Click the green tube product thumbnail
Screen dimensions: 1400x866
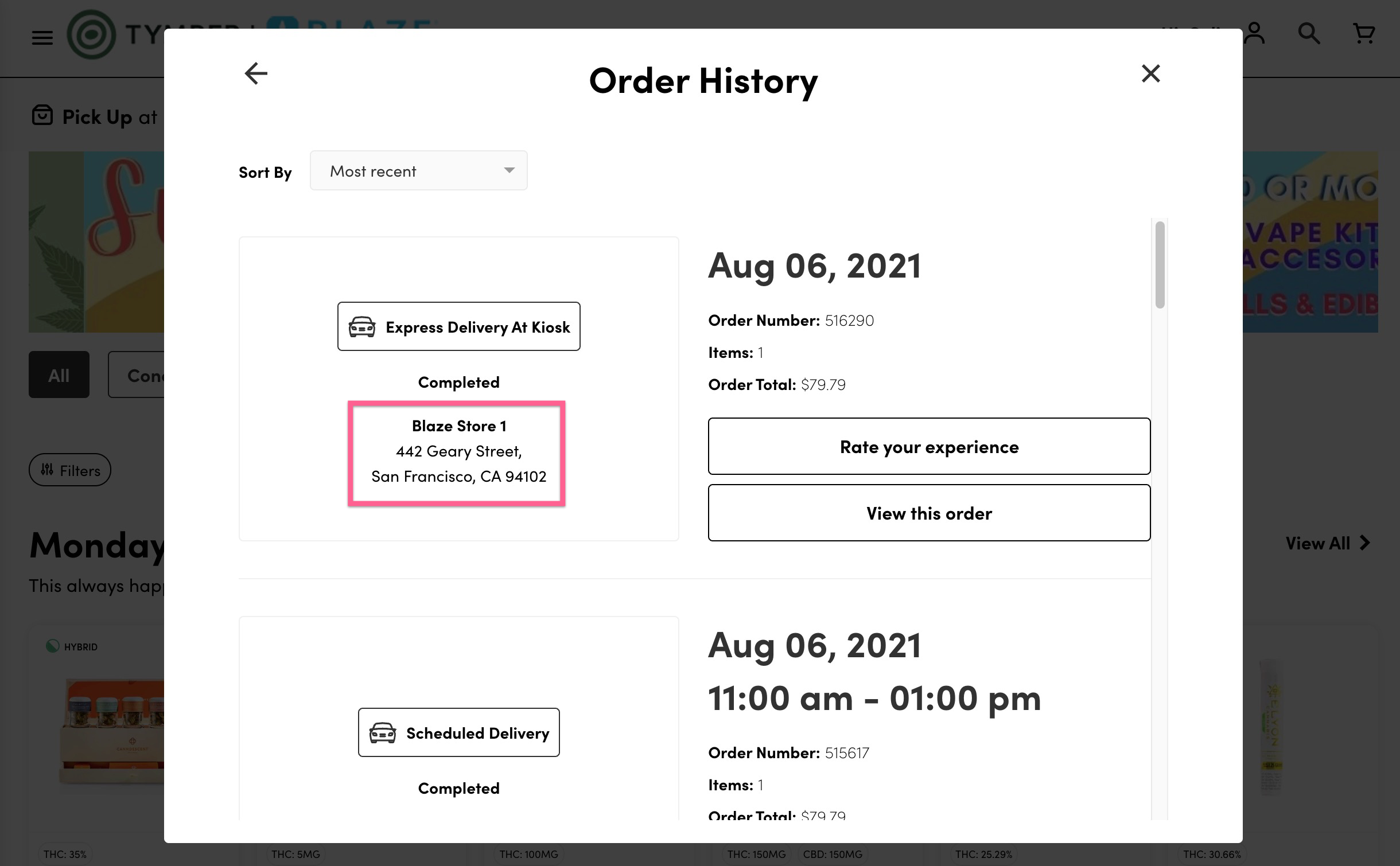pyautogui.click(x=1270, y=727)
